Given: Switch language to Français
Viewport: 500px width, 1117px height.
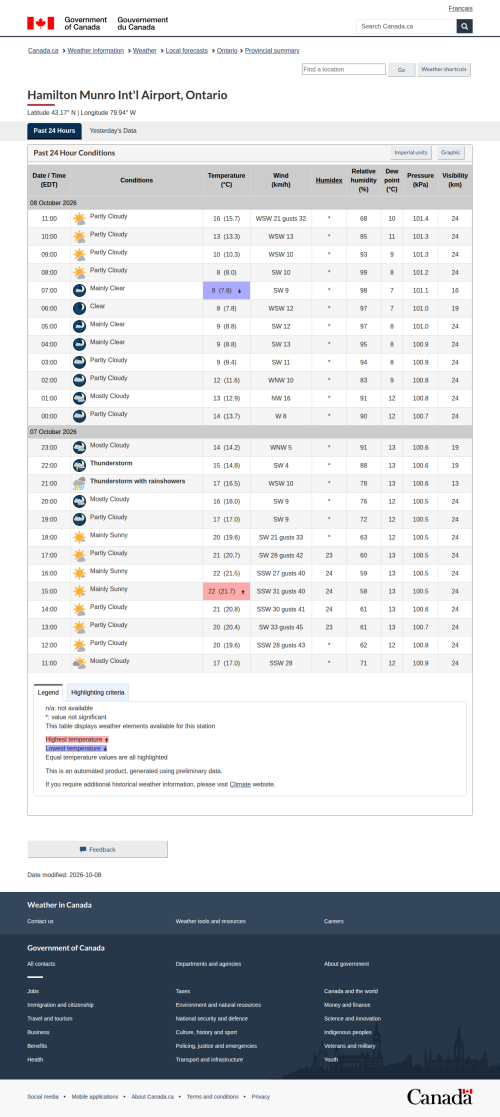Looking at the screenshot, I should (460, 8).
